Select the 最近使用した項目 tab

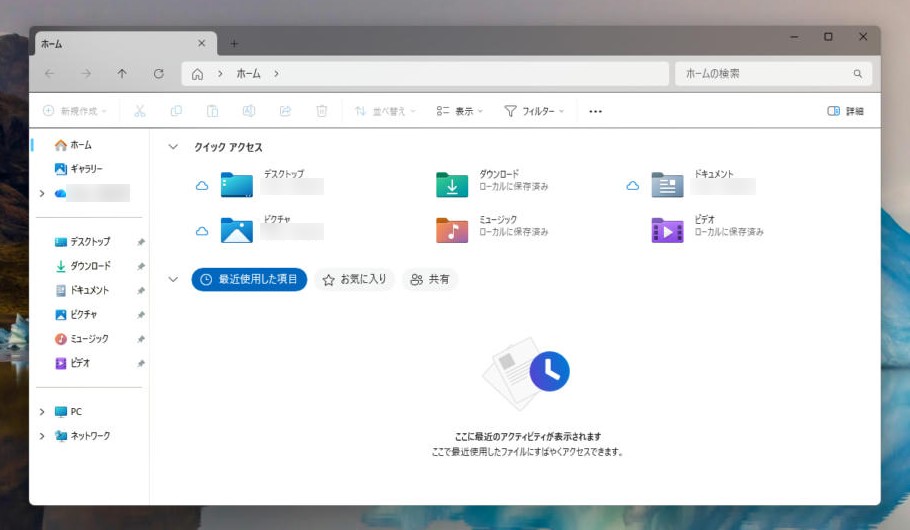[x=249, y=279]
